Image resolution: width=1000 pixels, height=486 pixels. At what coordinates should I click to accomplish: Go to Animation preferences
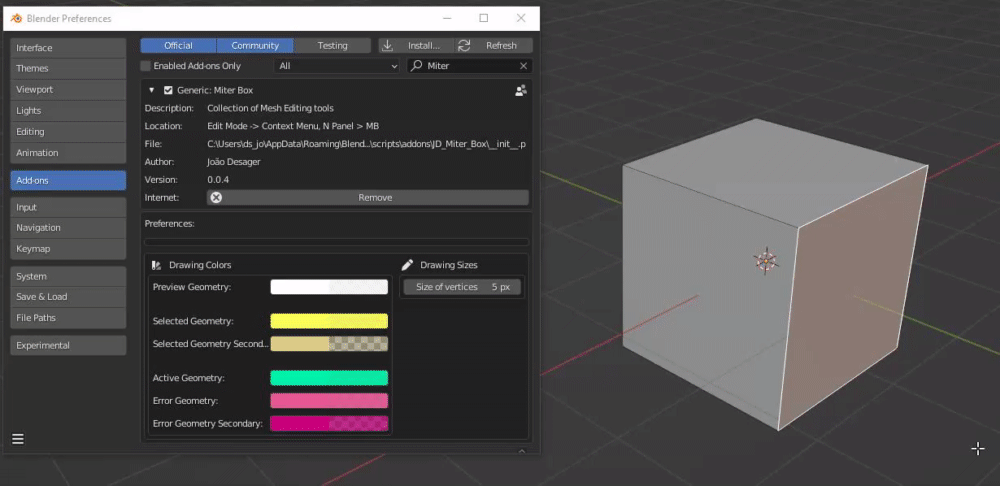68,152
